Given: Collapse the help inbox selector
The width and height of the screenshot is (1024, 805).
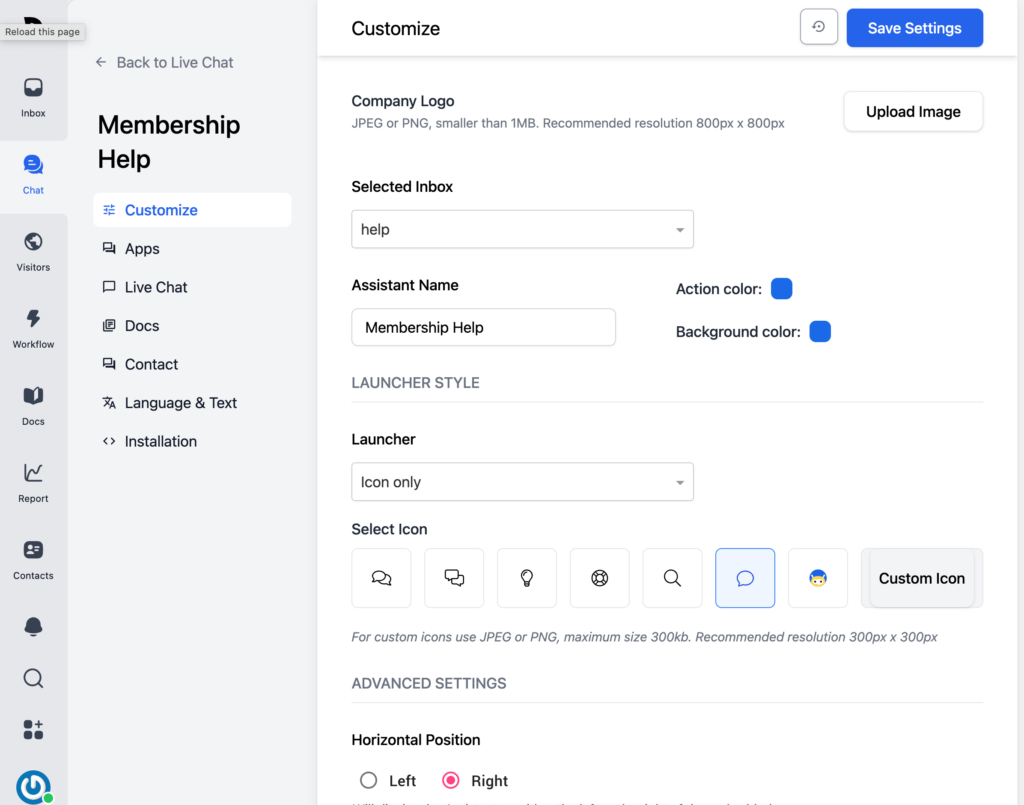Looking at the screenshot, I should click(522, 229).
